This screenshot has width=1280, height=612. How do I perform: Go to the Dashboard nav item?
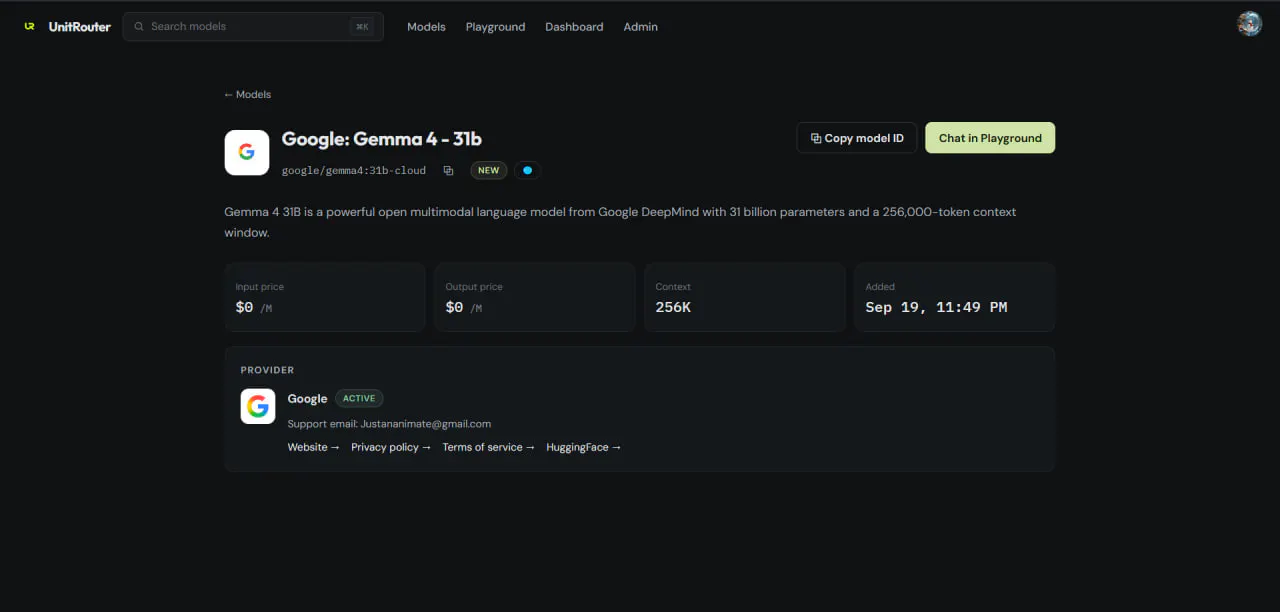[574, 27]
